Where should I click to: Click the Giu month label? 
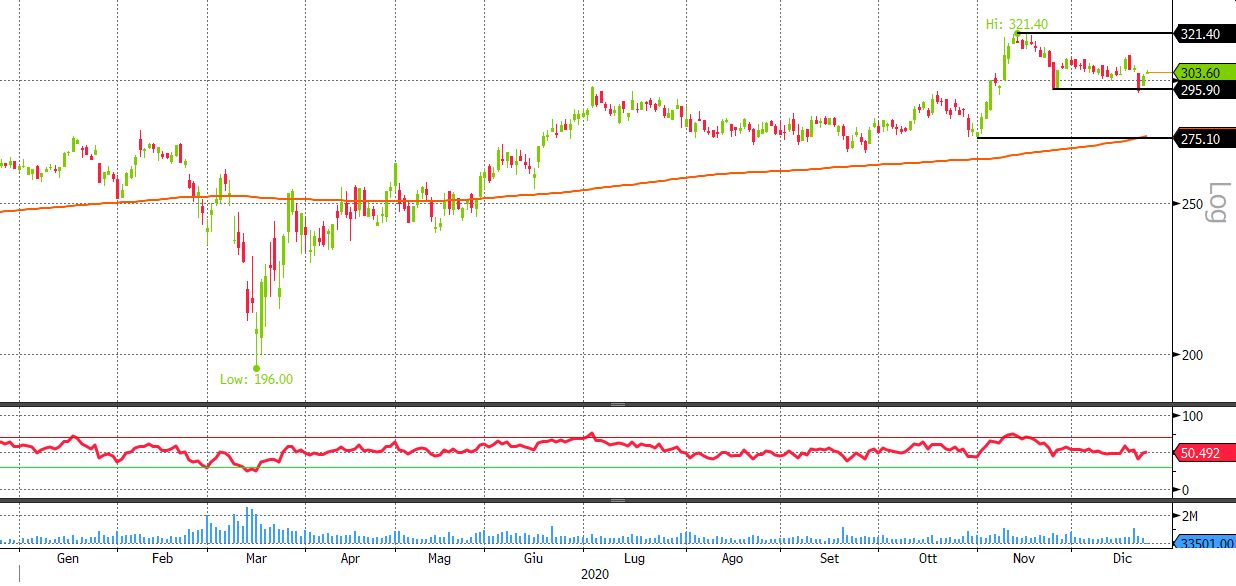click(x=536, y=559)
